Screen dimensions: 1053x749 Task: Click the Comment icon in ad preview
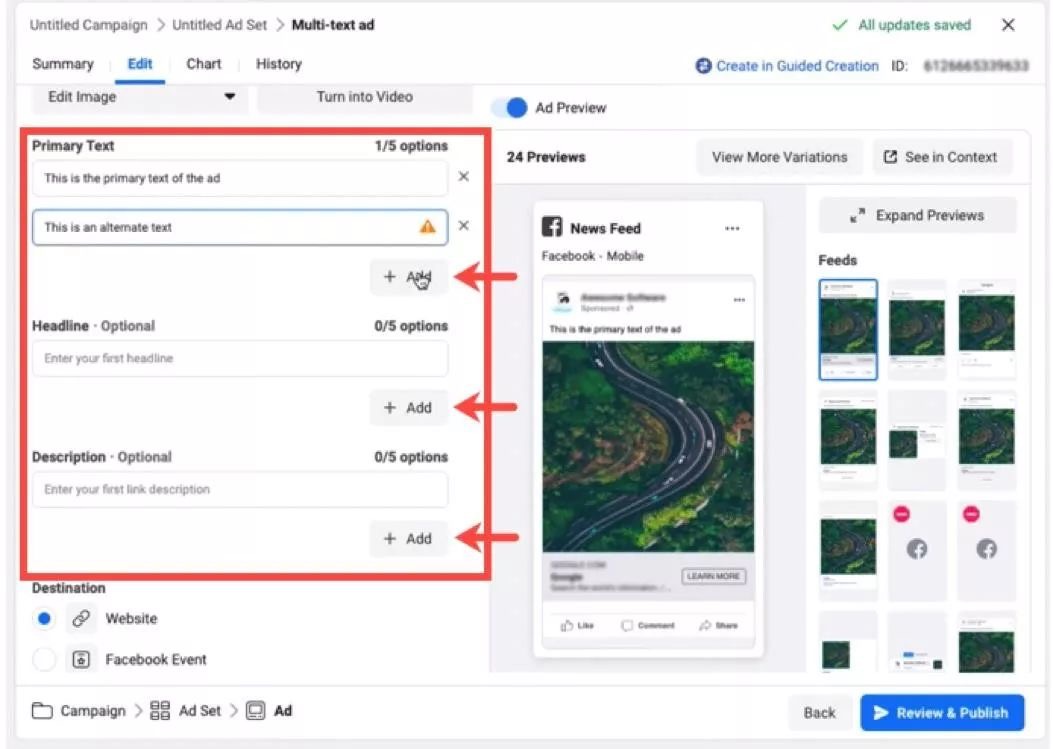click(x=627, y=625)
